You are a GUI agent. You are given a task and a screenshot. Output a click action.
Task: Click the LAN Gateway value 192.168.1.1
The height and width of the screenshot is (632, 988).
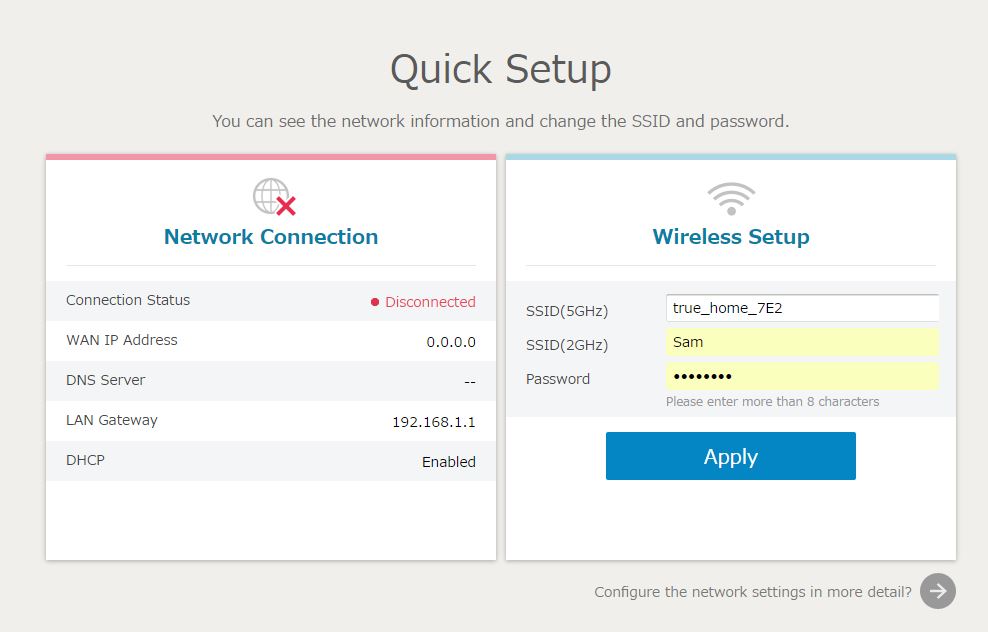click(433, 422)
